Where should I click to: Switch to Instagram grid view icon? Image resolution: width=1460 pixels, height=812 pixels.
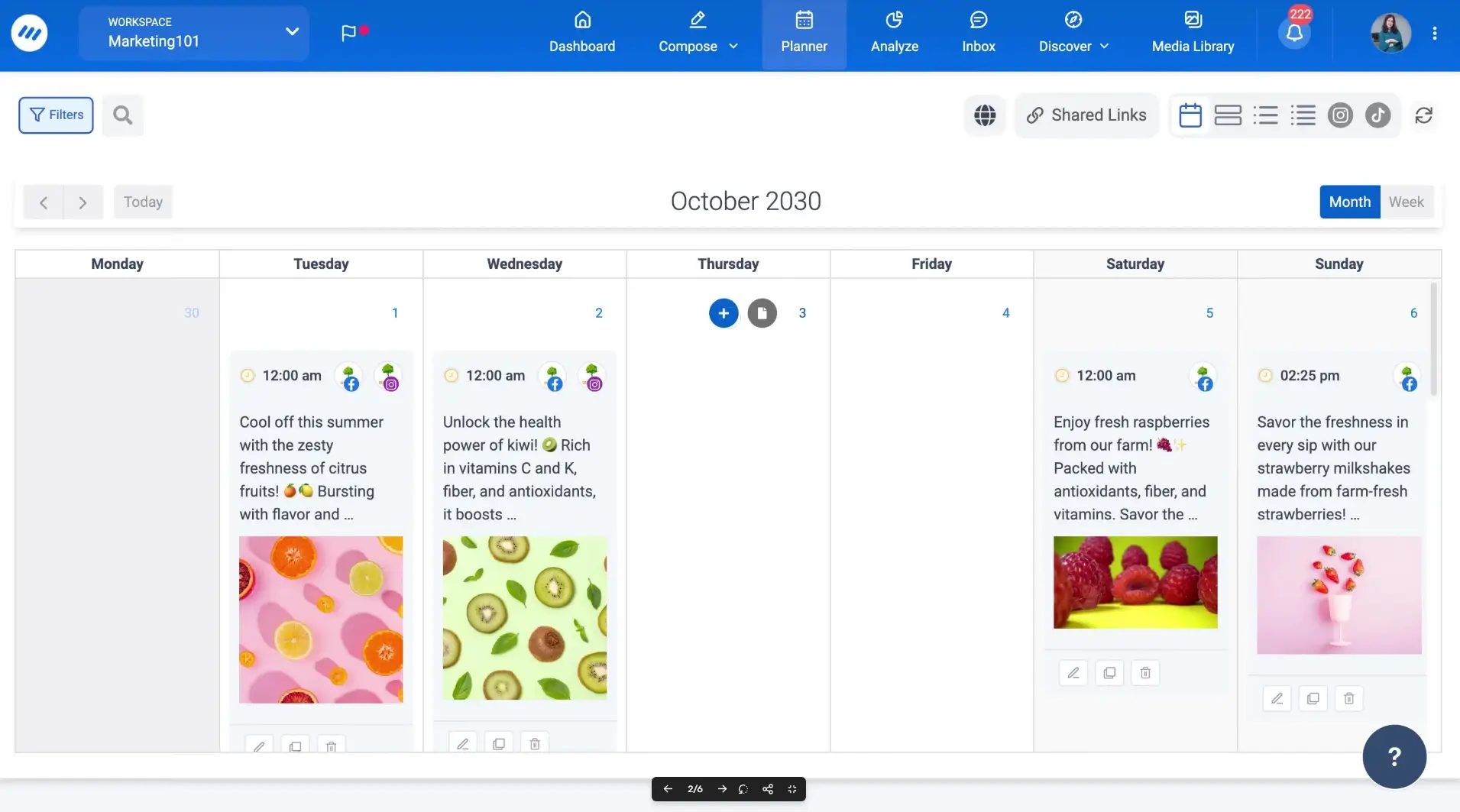click(x=1340, y=115)
